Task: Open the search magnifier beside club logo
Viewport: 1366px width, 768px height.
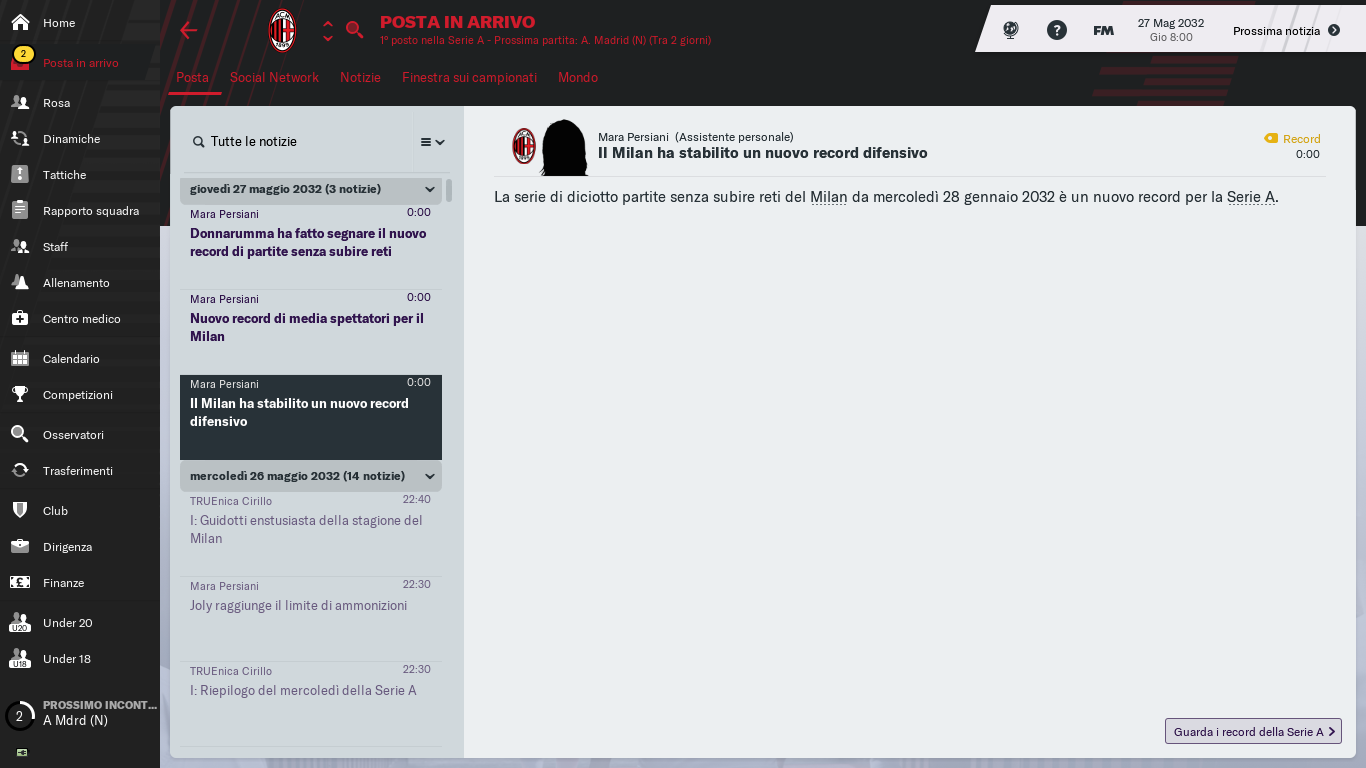Action: pyautogui.click(x=354, y=30)
